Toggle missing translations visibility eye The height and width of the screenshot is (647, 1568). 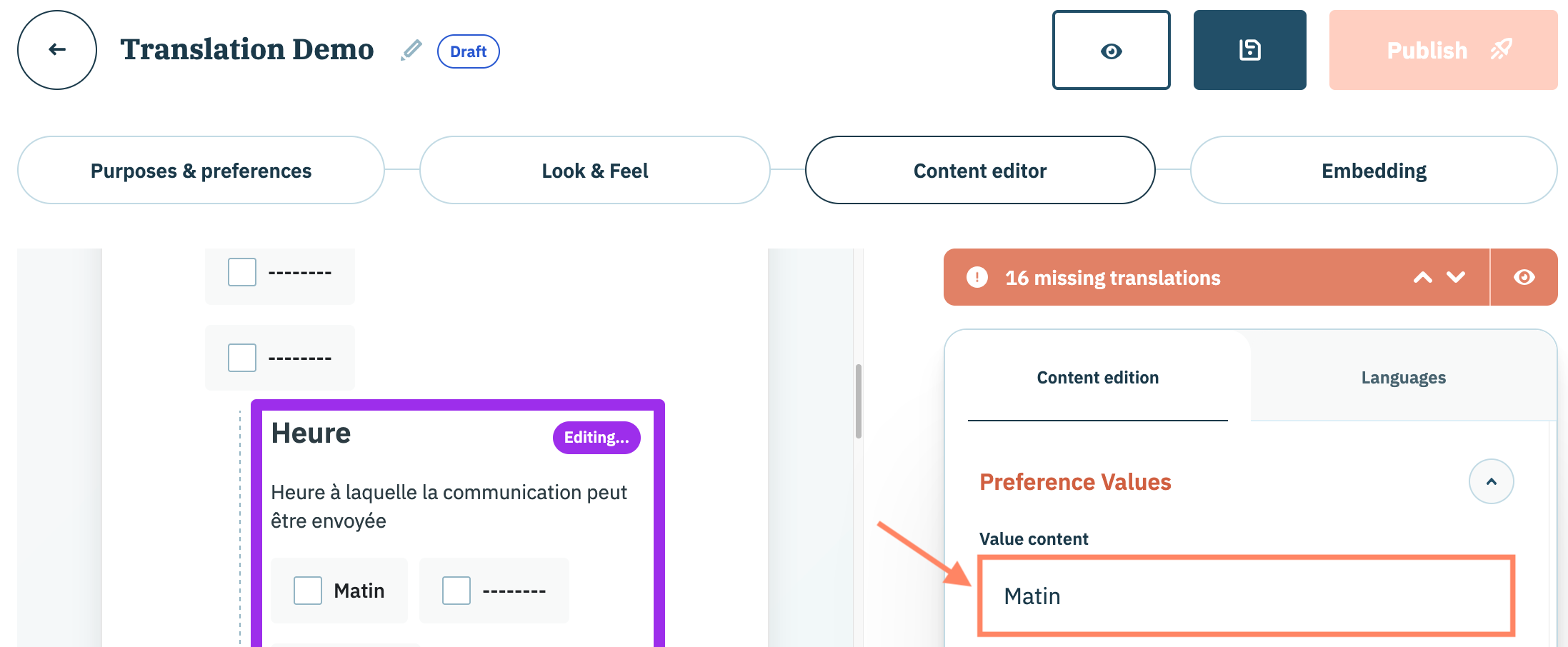tap(1524, 277)
